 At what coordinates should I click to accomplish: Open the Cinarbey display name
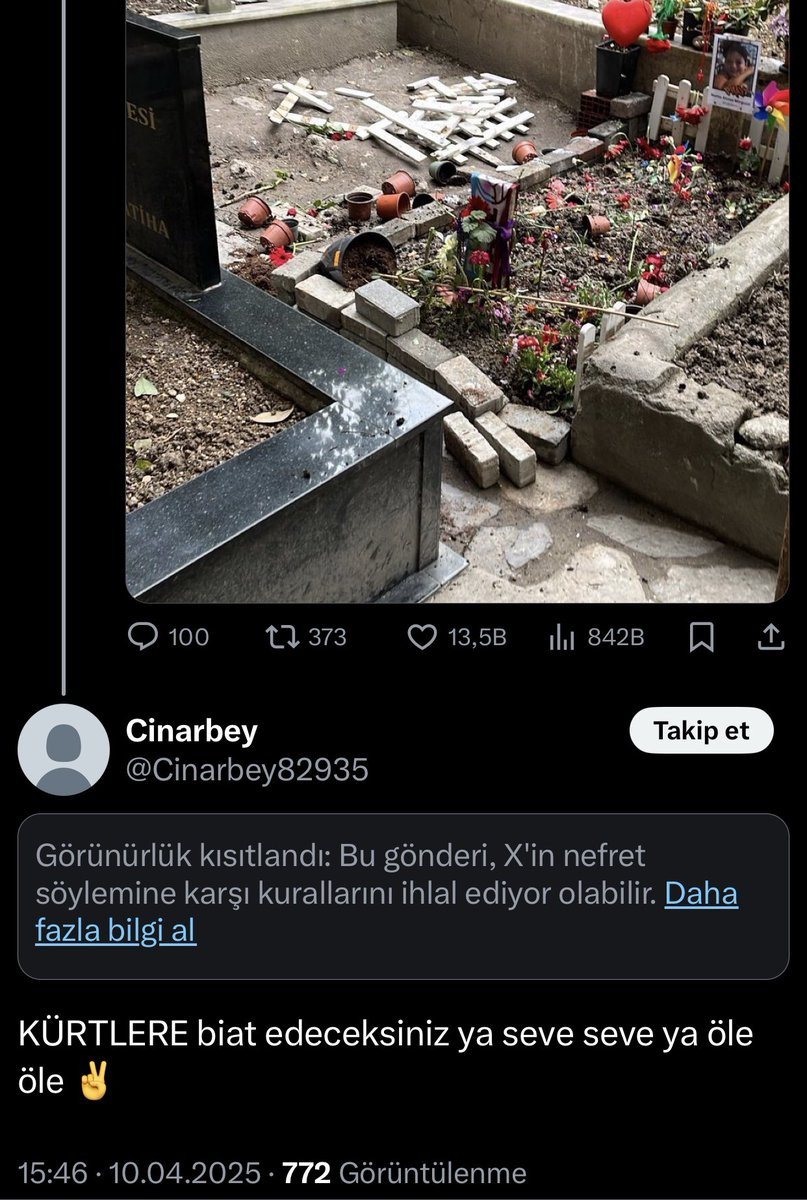point(191,731)
